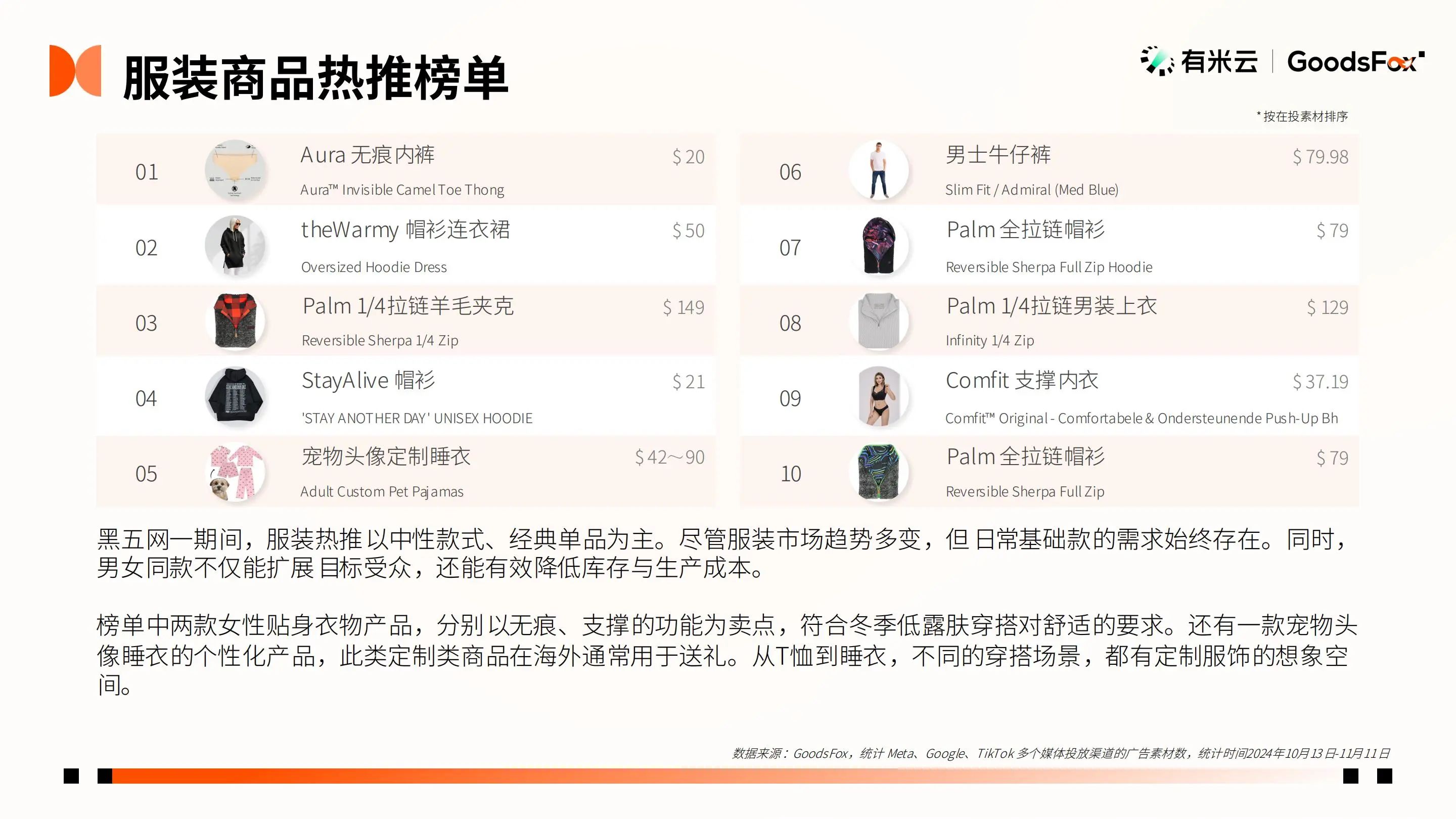1456x819 pixels.
Task: Click rank number 04
Action: pyautogui.click(x=147, y=399)
